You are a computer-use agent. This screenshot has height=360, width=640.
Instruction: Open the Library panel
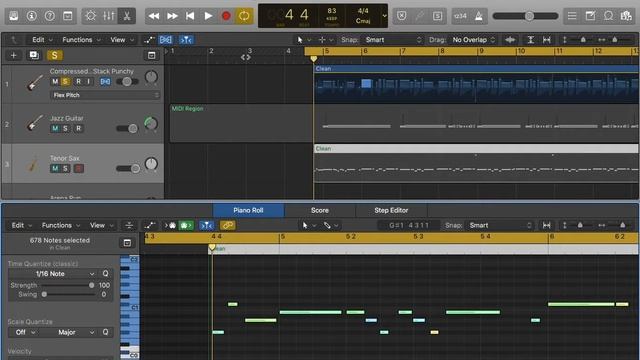click(x=13, y=16)
